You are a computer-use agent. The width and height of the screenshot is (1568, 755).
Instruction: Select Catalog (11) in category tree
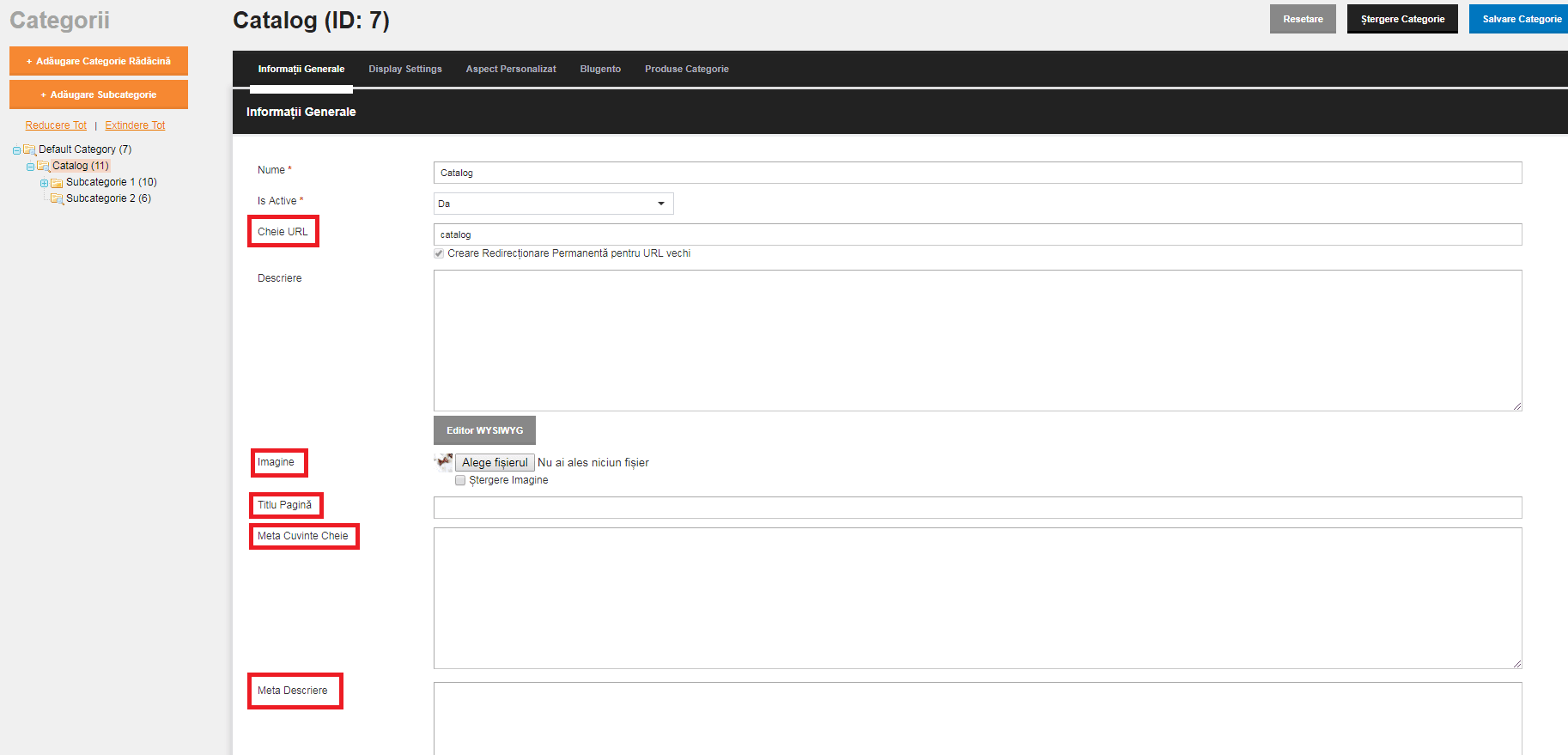tap(81, 166)
